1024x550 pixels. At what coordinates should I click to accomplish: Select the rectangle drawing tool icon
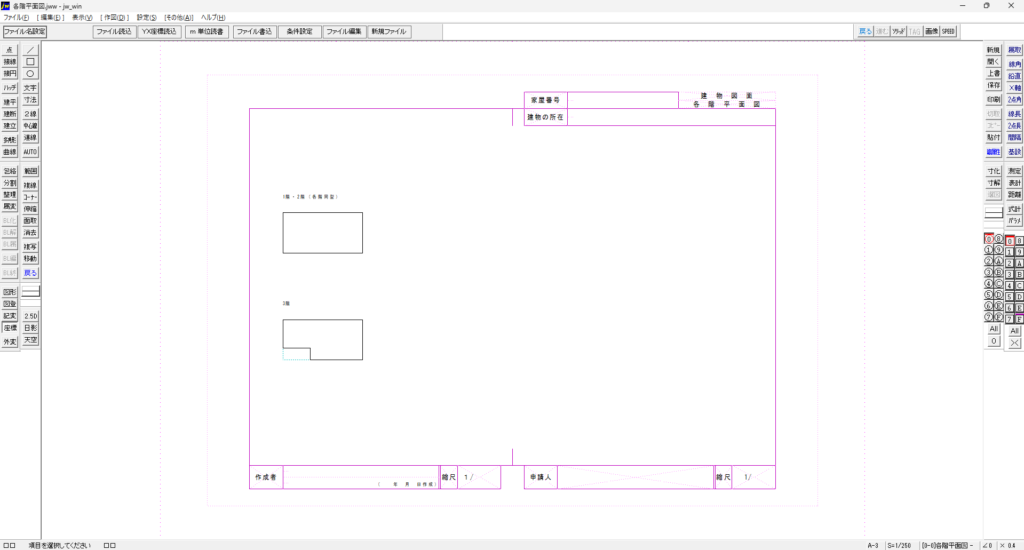tap(30, 62)
